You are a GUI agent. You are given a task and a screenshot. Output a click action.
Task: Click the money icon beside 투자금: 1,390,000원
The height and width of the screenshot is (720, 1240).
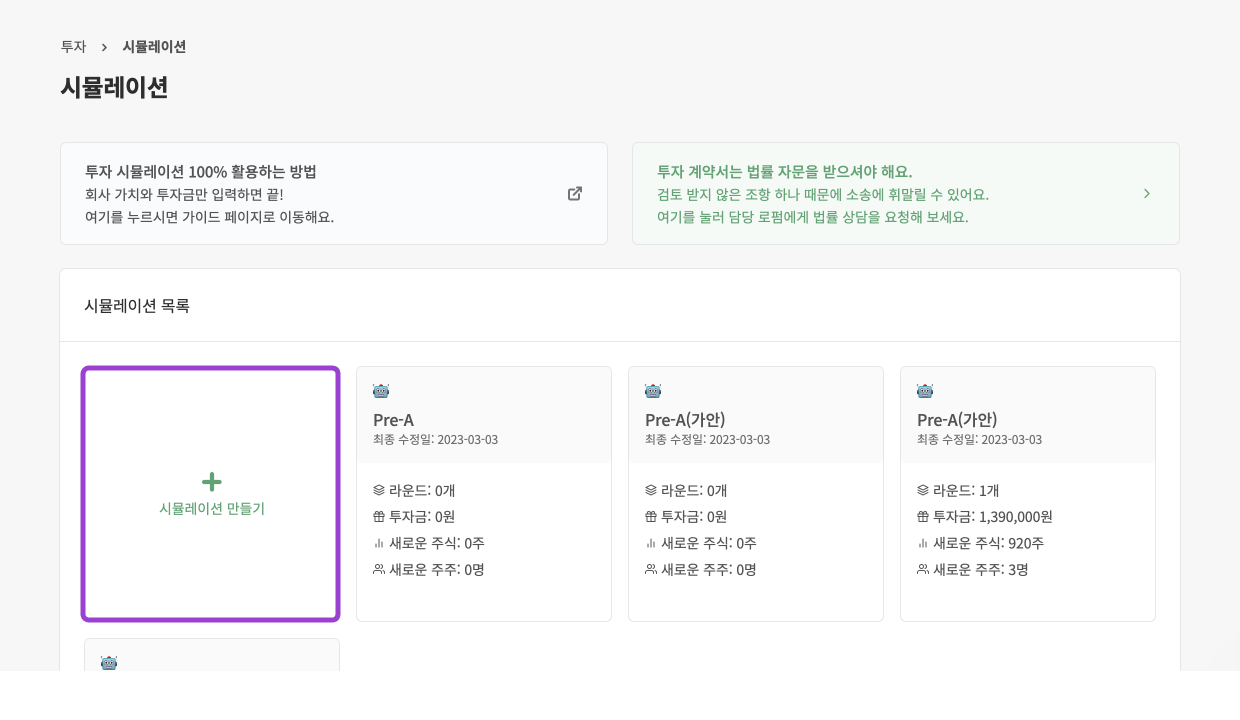pyautogui.click(x=924, y=517)
